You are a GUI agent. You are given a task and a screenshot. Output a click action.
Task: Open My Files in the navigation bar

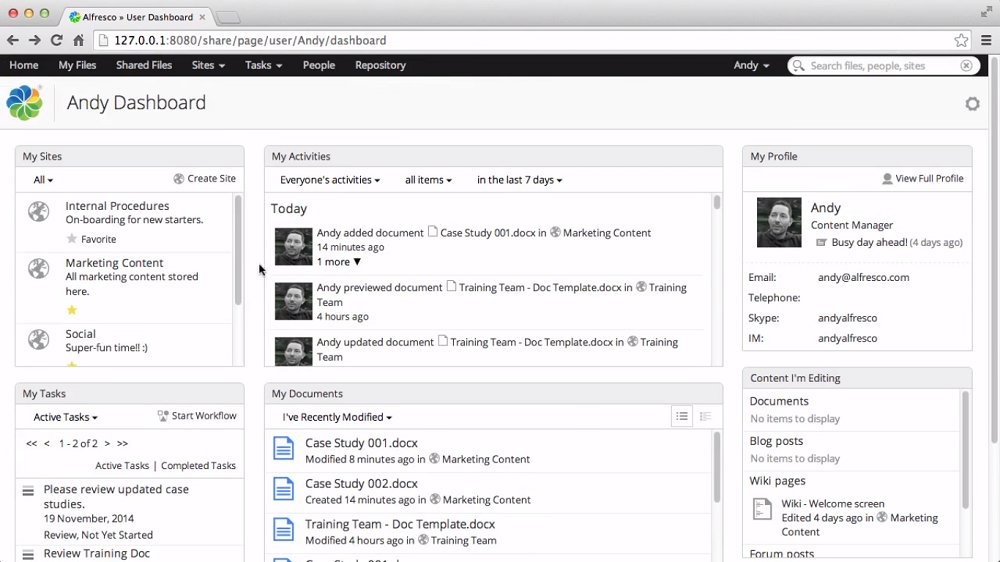77,65
